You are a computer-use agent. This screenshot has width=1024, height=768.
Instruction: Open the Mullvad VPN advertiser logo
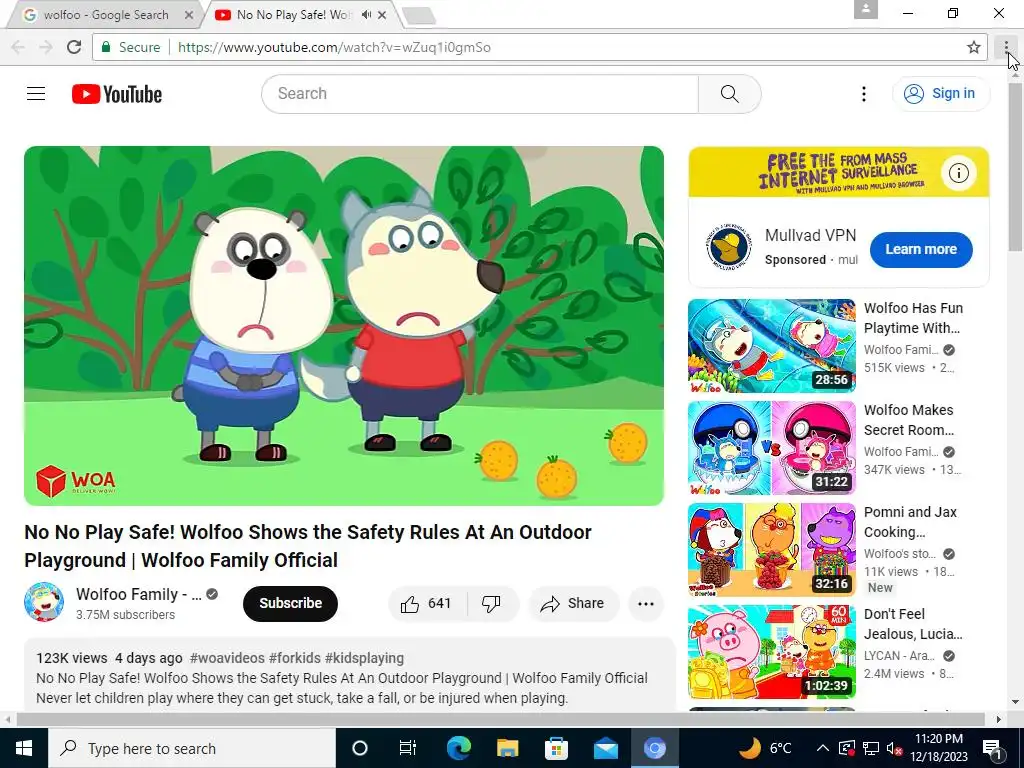(728, 248)
